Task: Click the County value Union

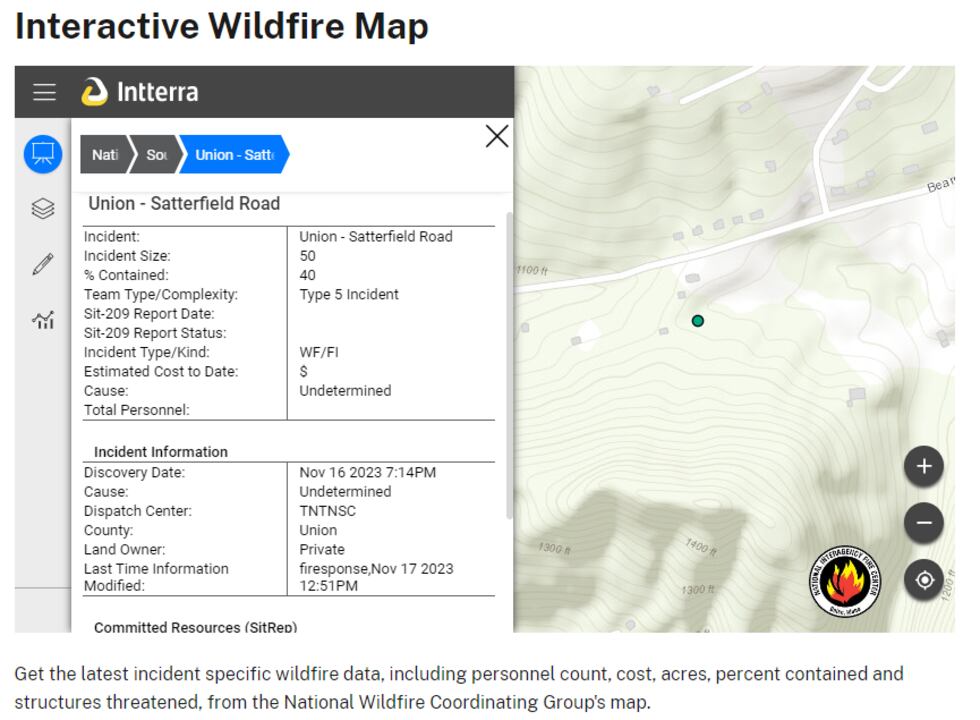Action: 318,531
